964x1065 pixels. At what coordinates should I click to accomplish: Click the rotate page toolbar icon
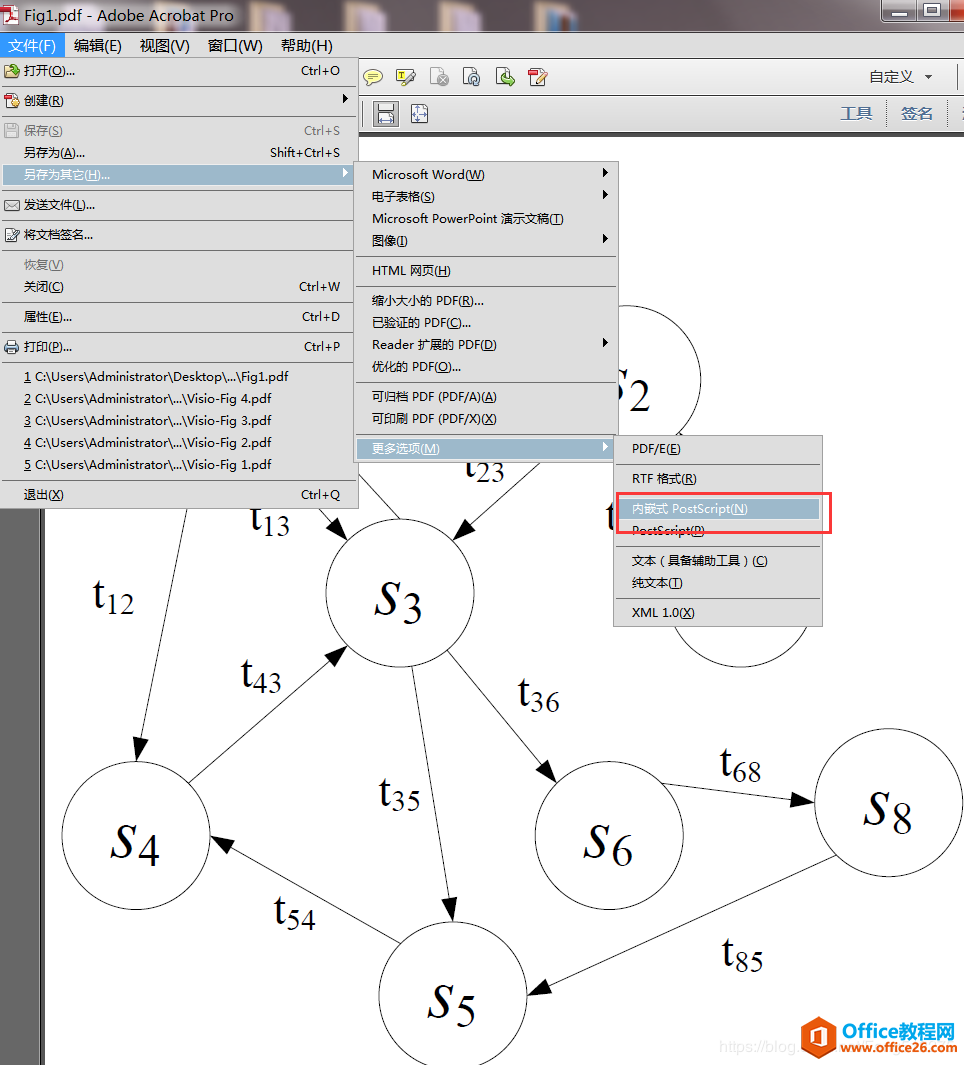coord(471,77)
